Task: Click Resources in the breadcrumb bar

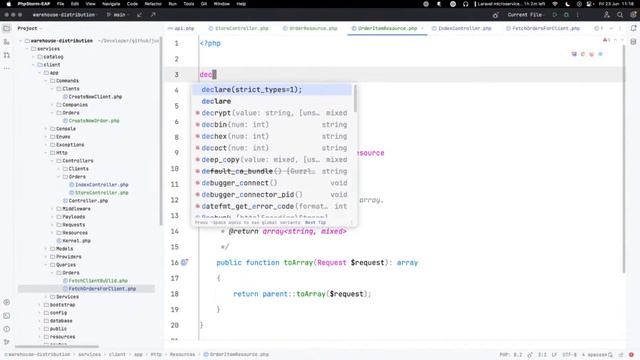Action: click(182, 354)
